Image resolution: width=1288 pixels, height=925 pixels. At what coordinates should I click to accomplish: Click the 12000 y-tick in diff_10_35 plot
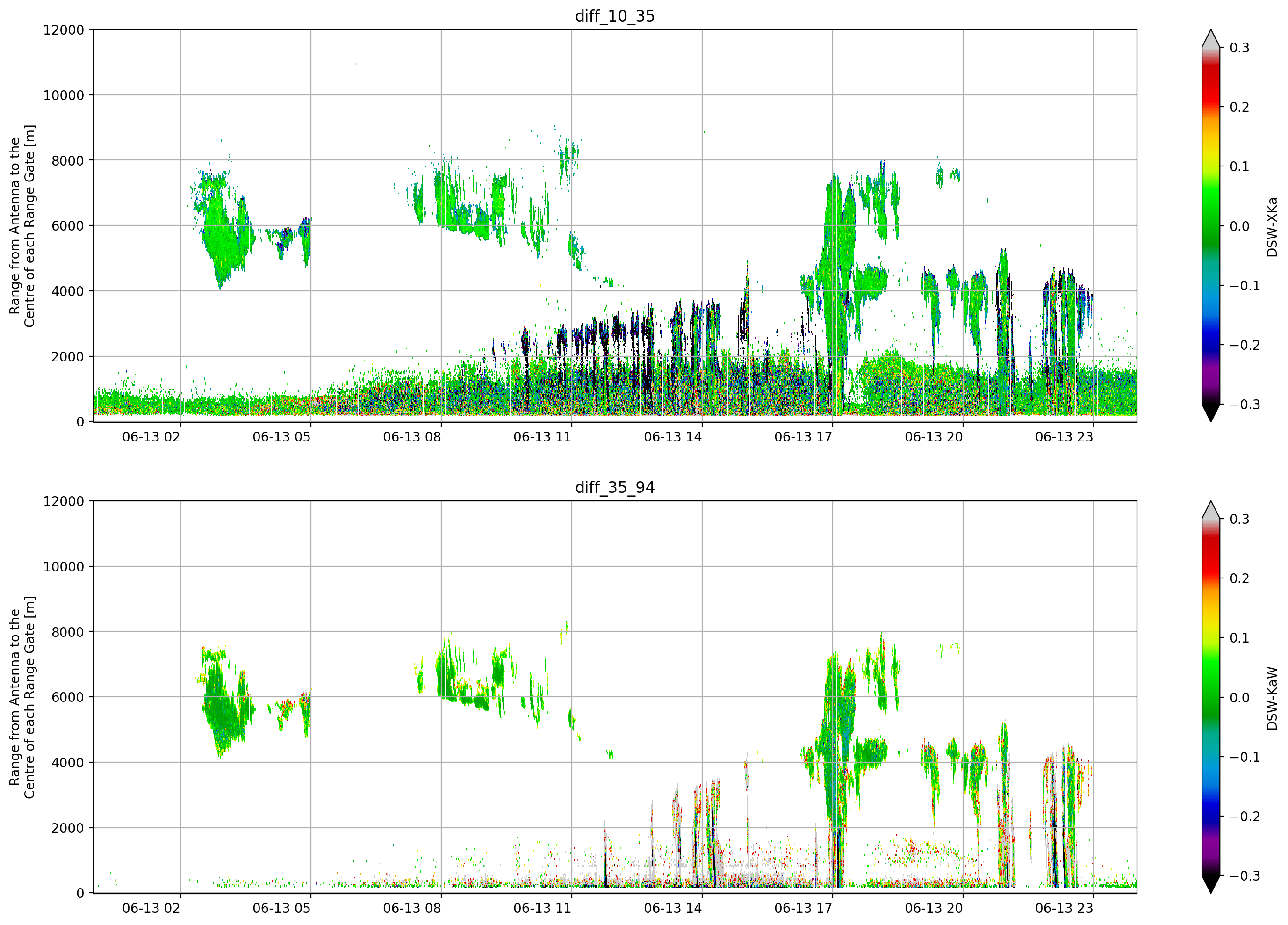point(64,30)
